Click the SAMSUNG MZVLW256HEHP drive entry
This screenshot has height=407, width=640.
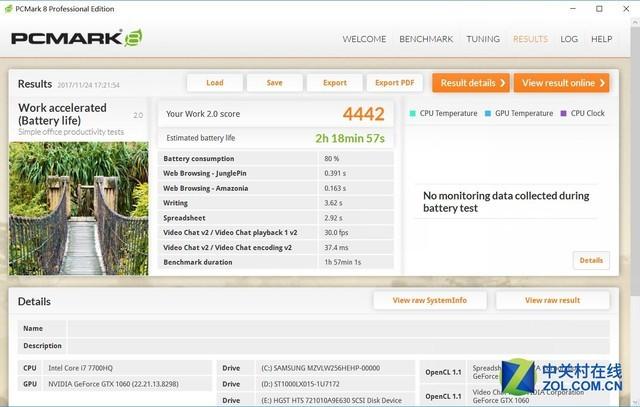[x=320, y=368]
